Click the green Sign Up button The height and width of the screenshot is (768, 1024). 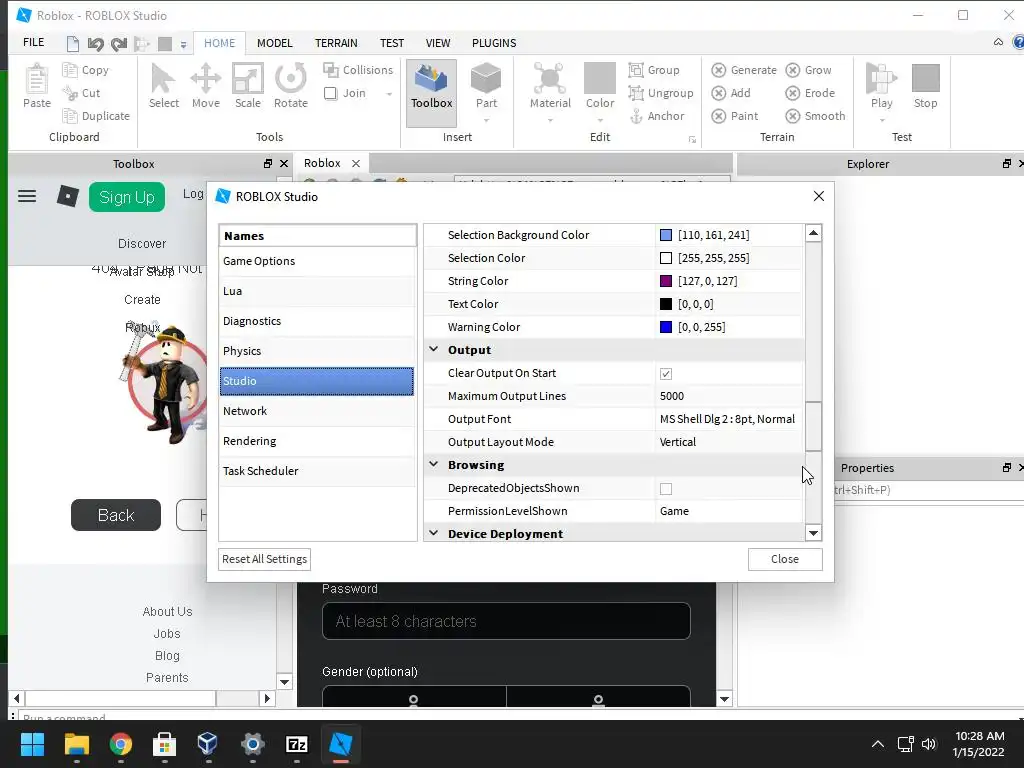(127, 197)
